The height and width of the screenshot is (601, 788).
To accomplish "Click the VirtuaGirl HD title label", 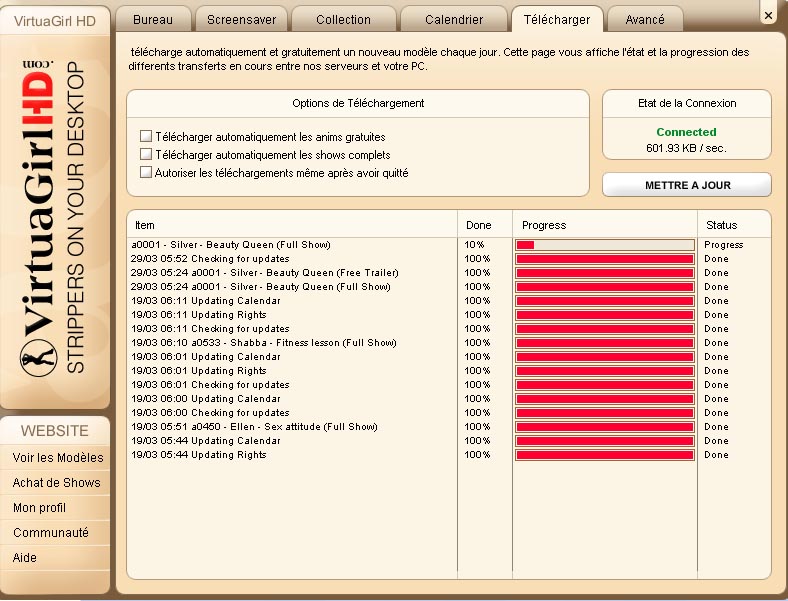I will 54,21.
